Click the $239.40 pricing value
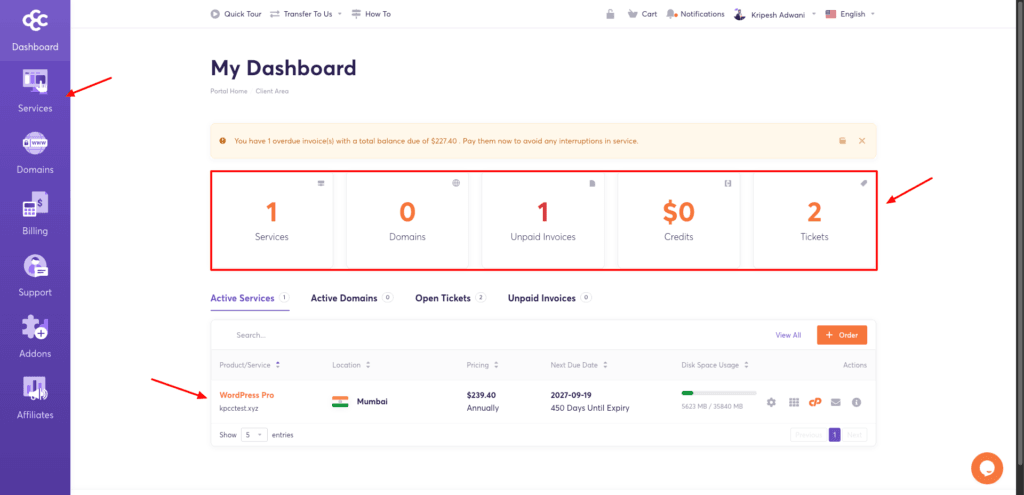The image size is (1024, 495). [x=483, y=395]
